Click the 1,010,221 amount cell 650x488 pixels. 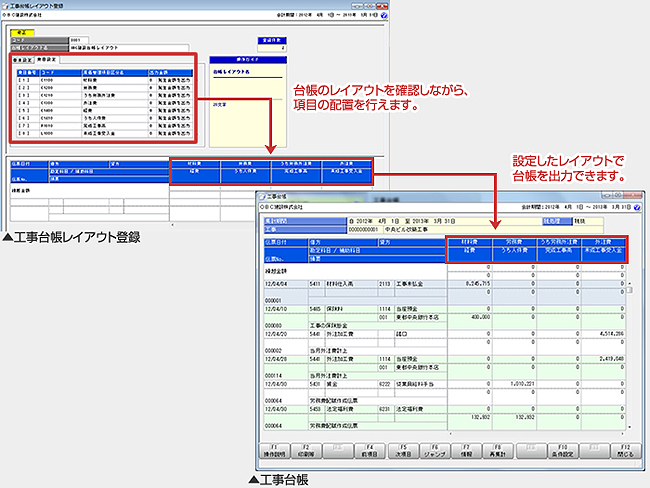514,384
